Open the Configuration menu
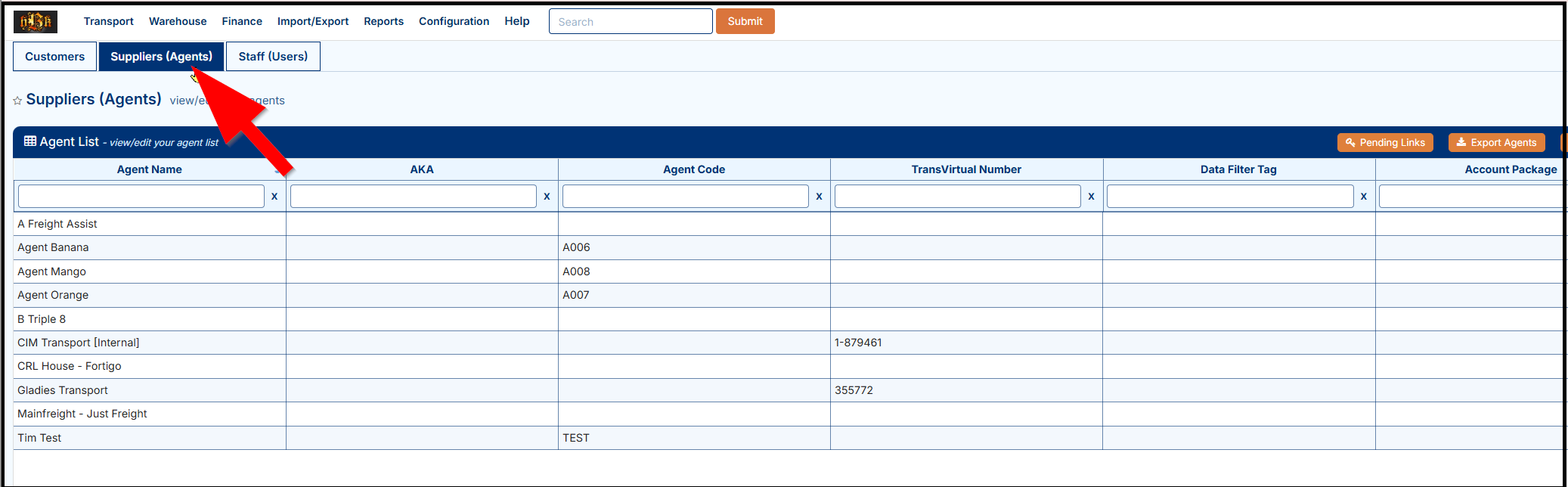Image resolution: width=1568 pixels, height=487 pixels. coord(454,21)
